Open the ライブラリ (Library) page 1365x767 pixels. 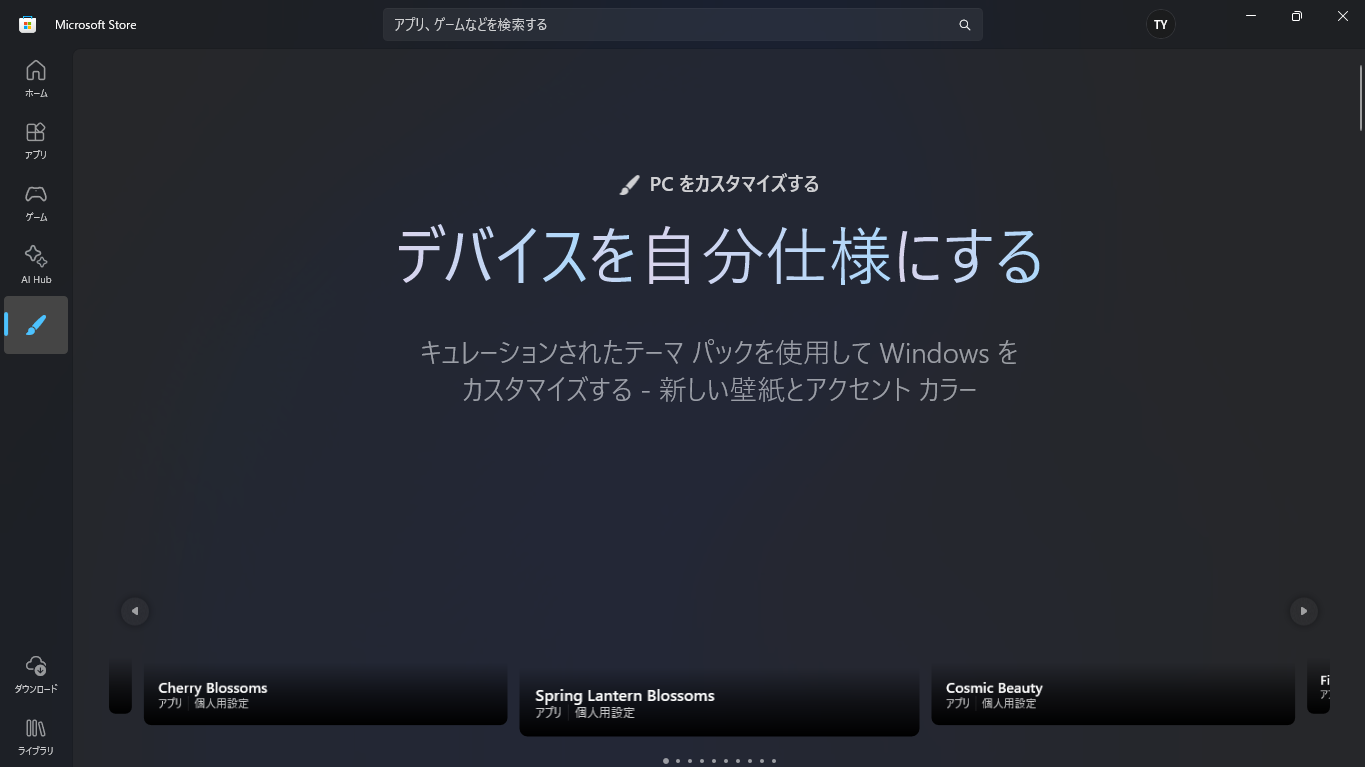tap(36, 736)
